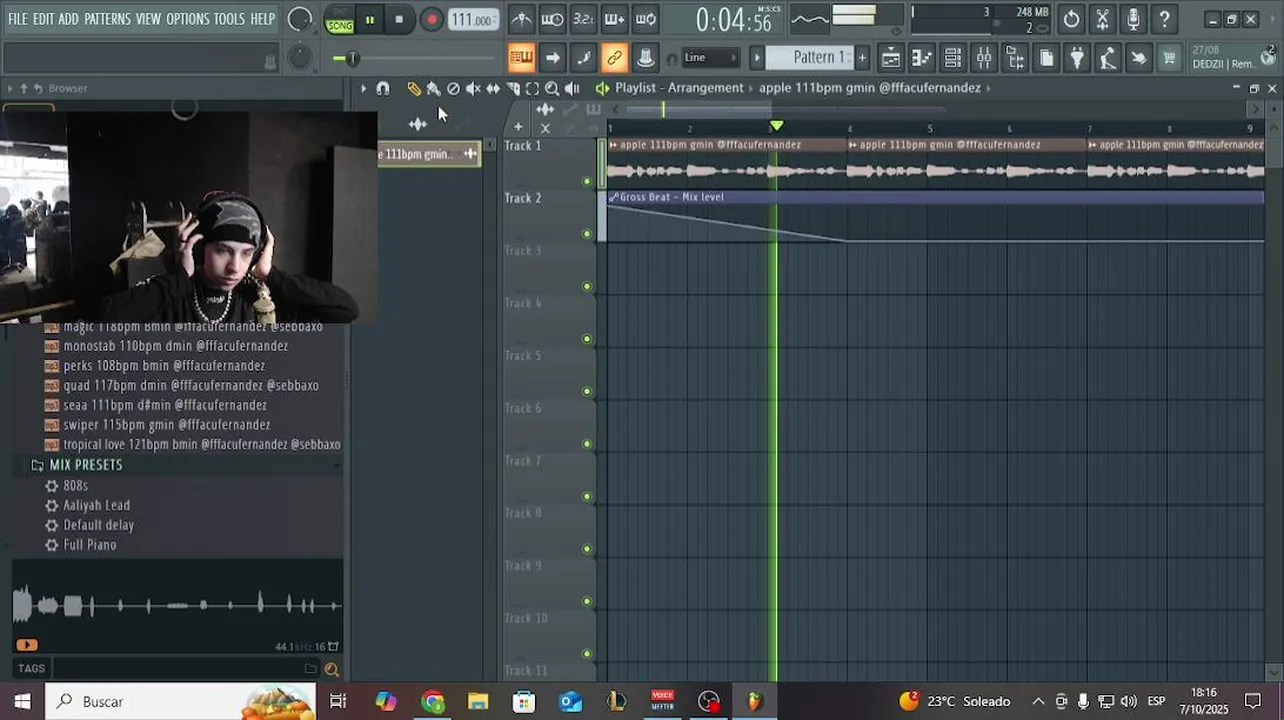
Task: Open the EDIT menu
Action: point(43,19)
